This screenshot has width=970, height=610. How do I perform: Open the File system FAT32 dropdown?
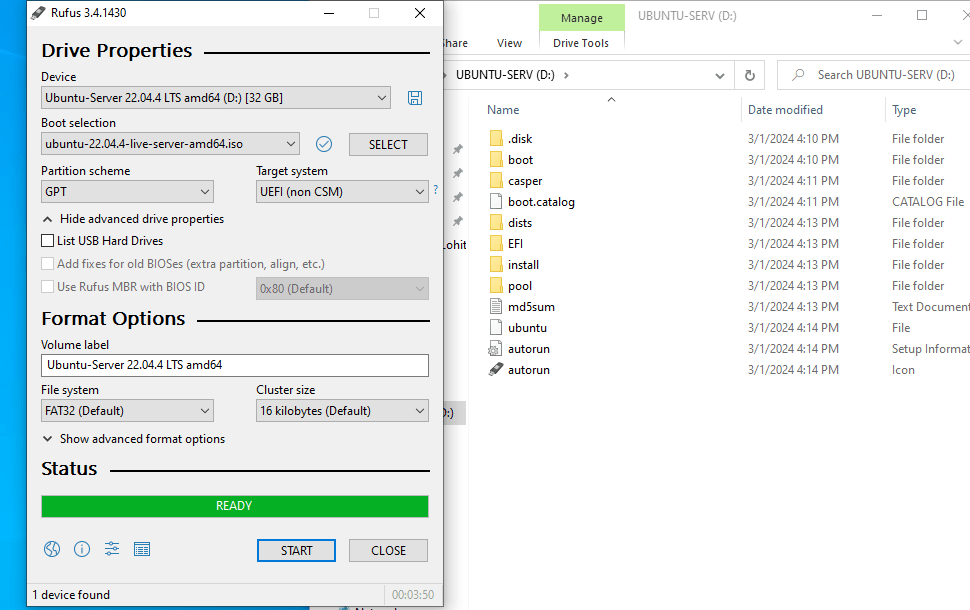click(127, 411)
